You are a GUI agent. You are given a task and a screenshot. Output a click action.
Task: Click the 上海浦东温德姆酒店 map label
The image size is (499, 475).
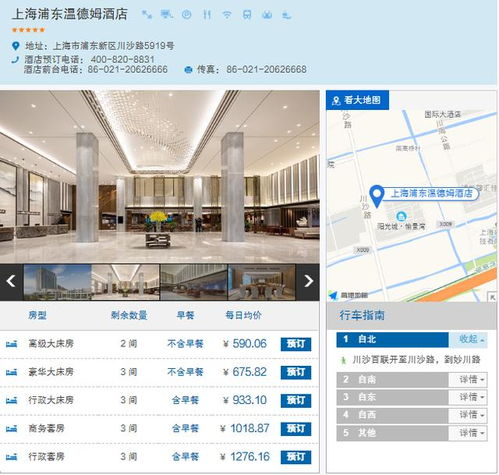tap(431, 193)
